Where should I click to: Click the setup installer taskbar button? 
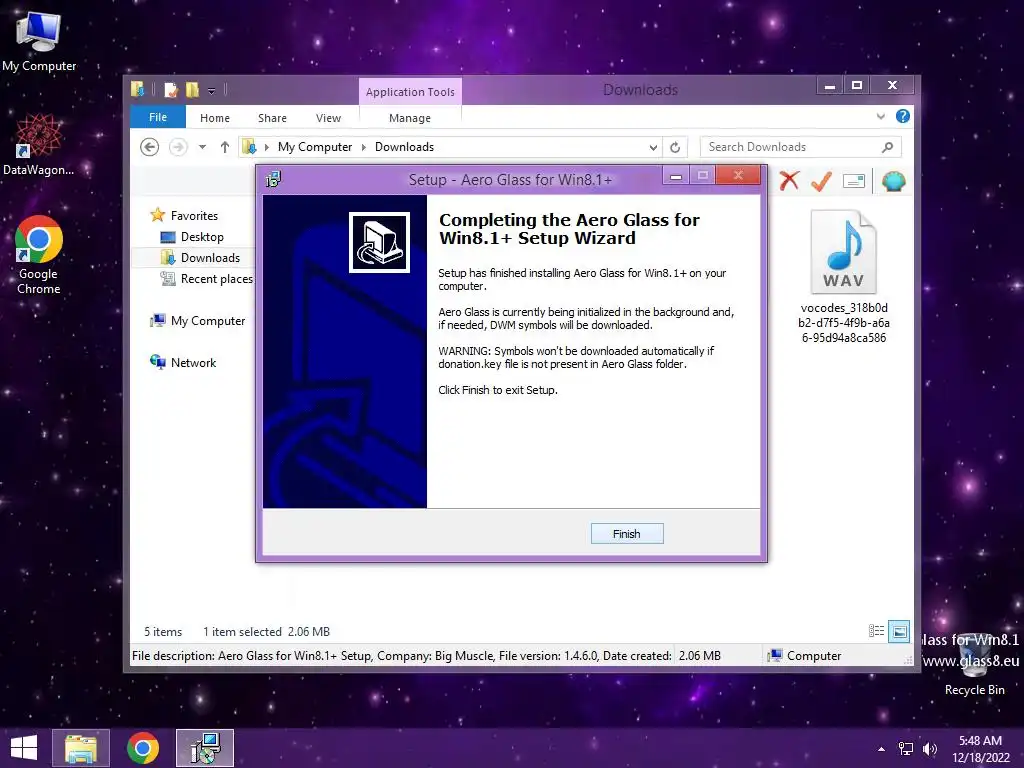[205, 748]
